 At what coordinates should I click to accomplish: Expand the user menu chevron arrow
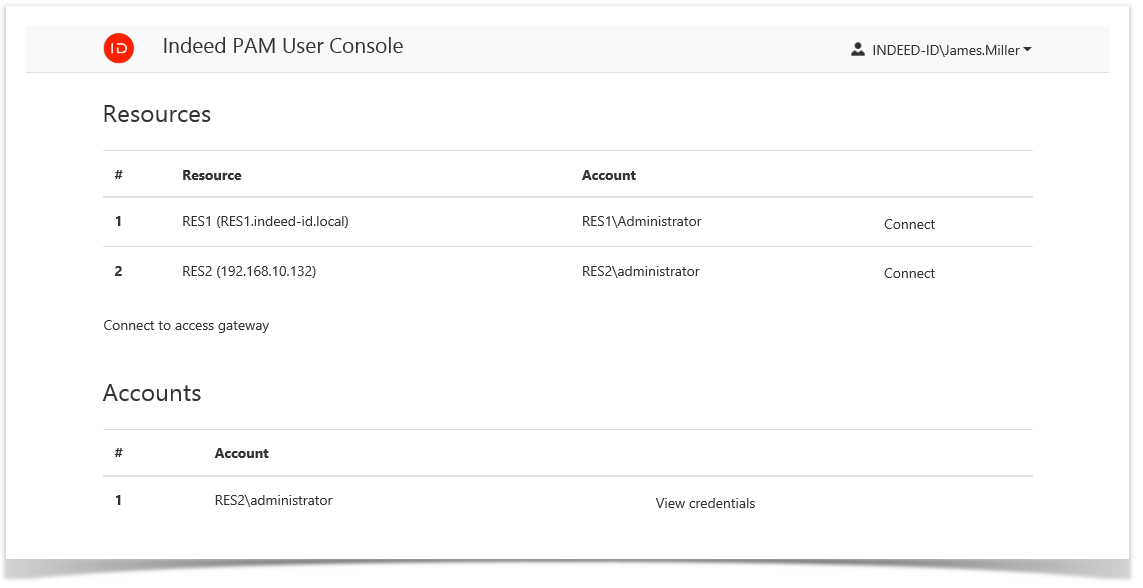[x=1029, y=50]
